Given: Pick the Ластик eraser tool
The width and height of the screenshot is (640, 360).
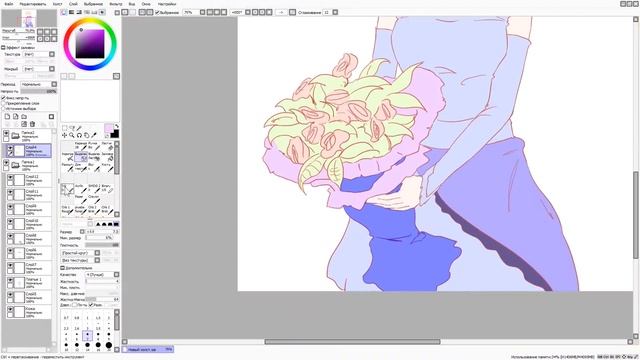Looking at the screenshot, I should (107, 146).
